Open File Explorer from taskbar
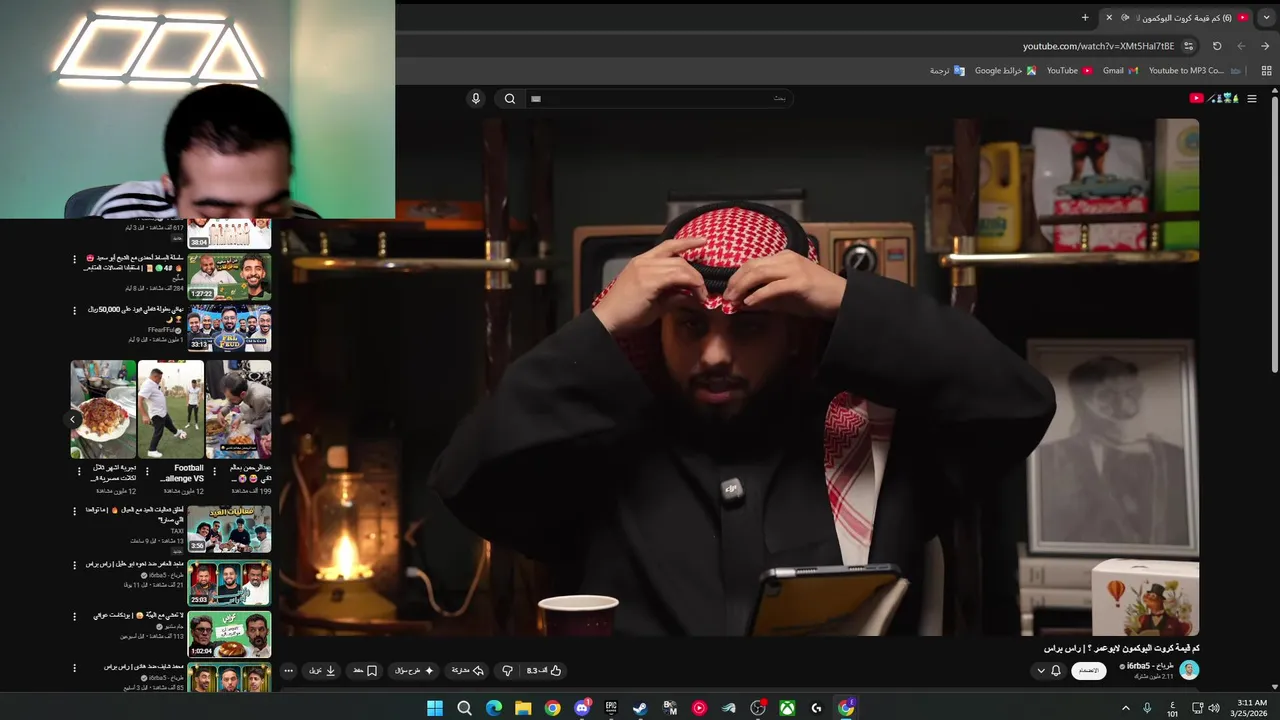Viewport: 1280px width, 720px height. point(523,708)
